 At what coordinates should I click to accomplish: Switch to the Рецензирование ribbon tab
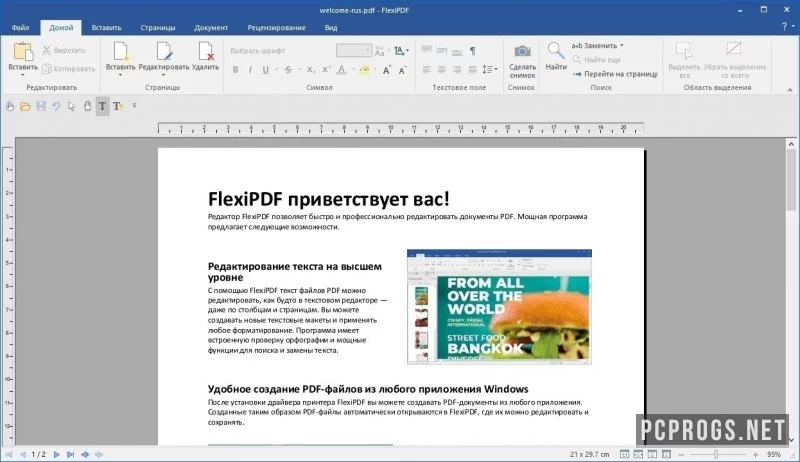(277, 28)
